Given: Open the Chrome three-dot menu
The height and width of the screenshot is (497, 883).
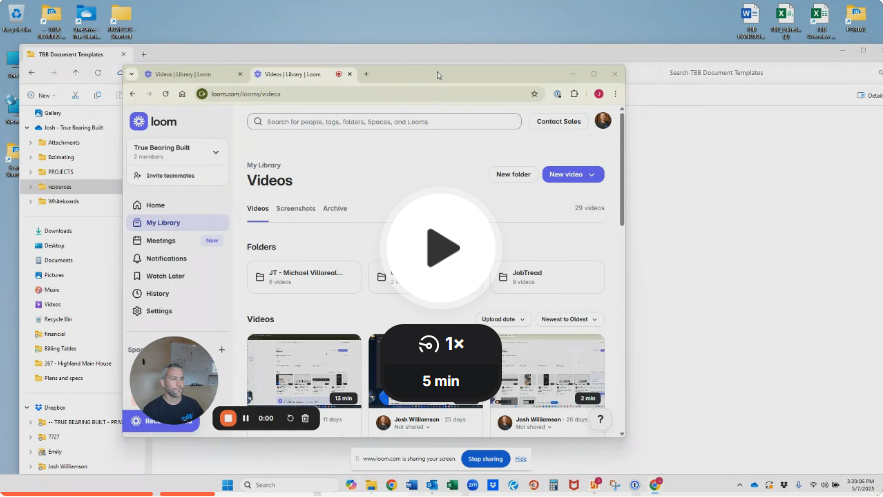Looking at the screenshot, I should (616, 94).
